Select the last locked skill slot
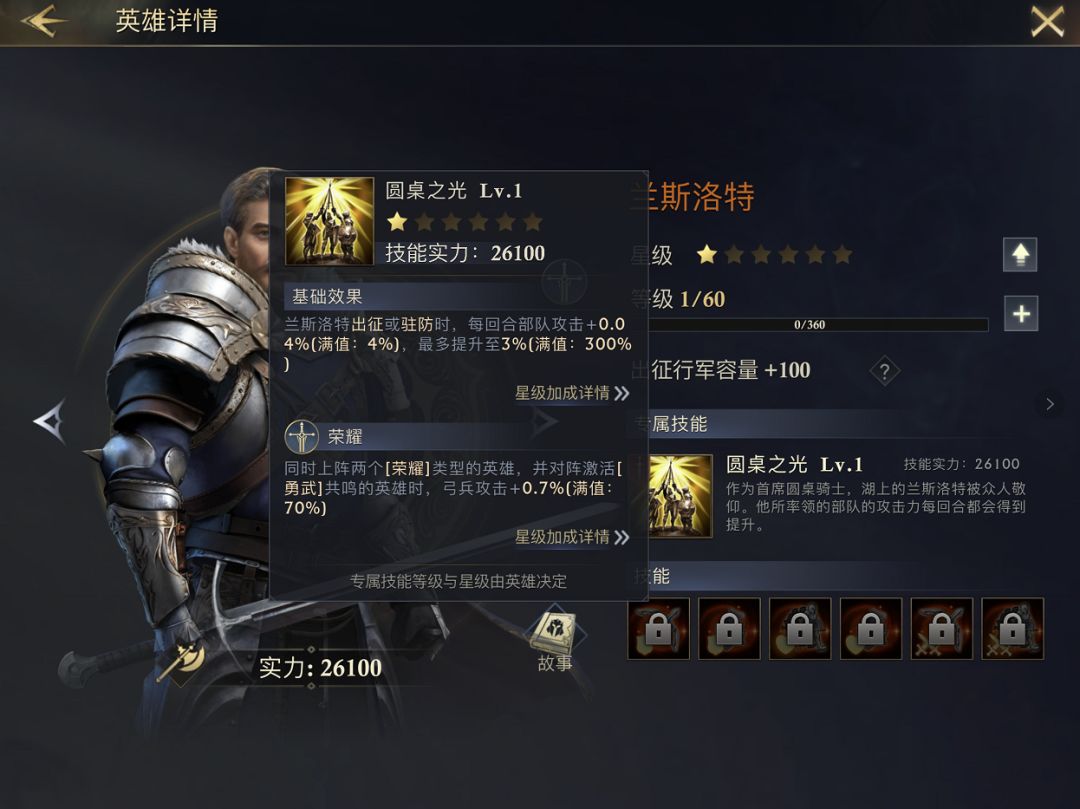The image size is (1080, 809). click(x=1012, y=629)
